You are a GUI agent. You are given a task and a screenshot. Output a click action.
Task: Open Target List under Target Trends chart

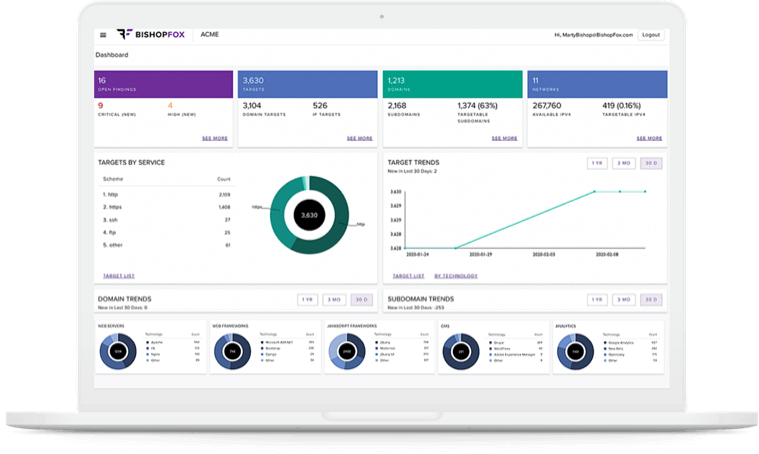[x=408, y=275]
